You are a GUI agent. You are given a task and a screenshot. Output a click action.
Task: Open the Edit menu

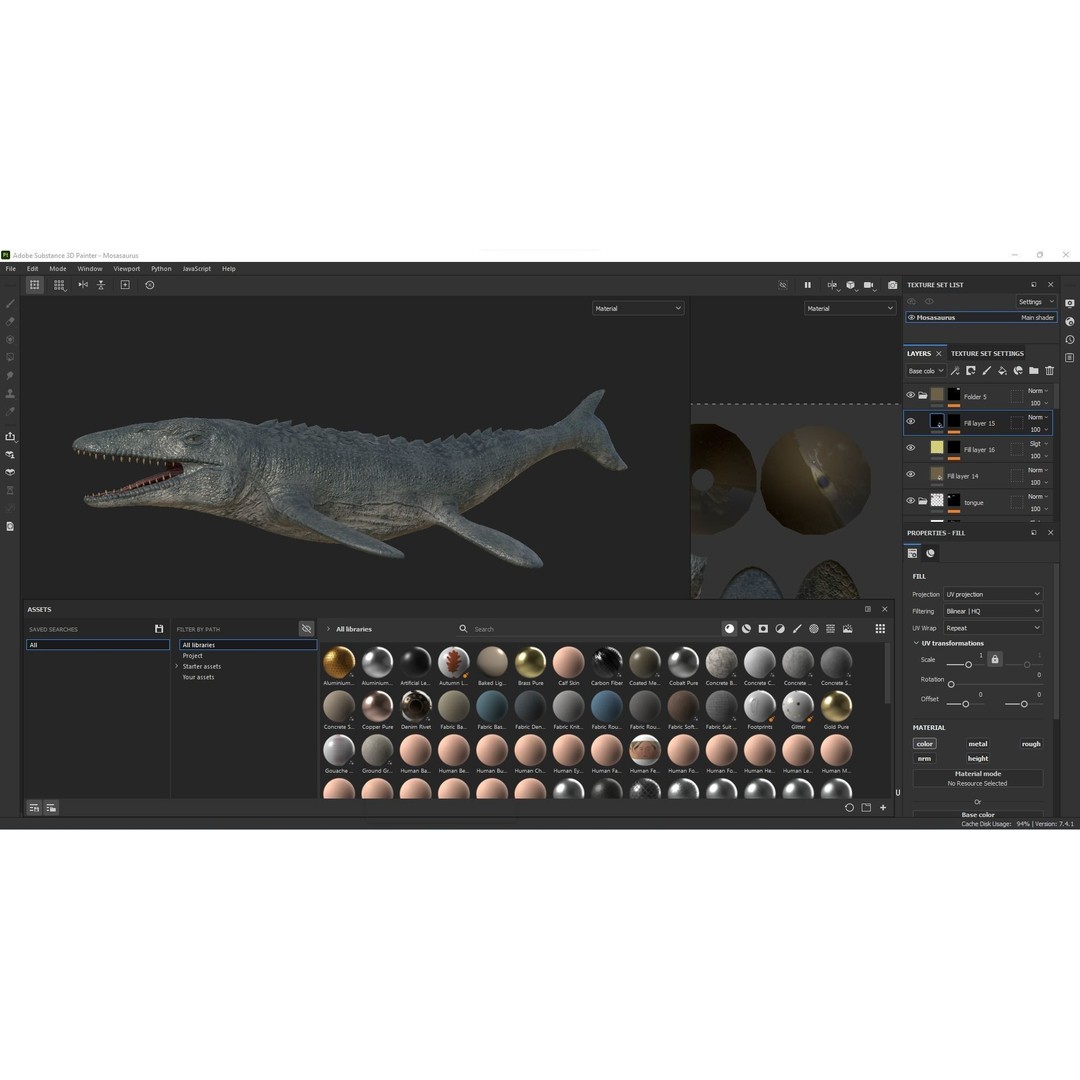point(32,269)
